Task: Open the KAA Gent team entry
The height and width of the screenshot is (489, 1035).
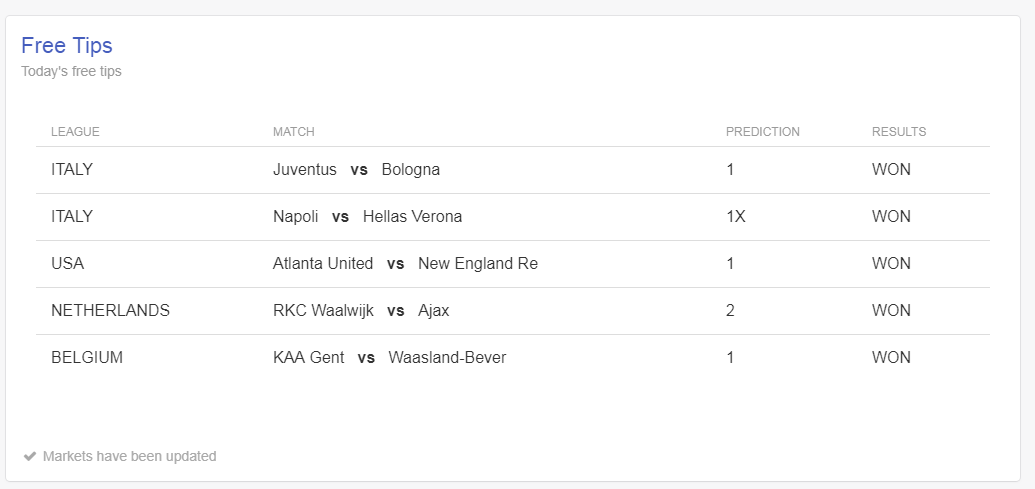Action: click(308, 357)
